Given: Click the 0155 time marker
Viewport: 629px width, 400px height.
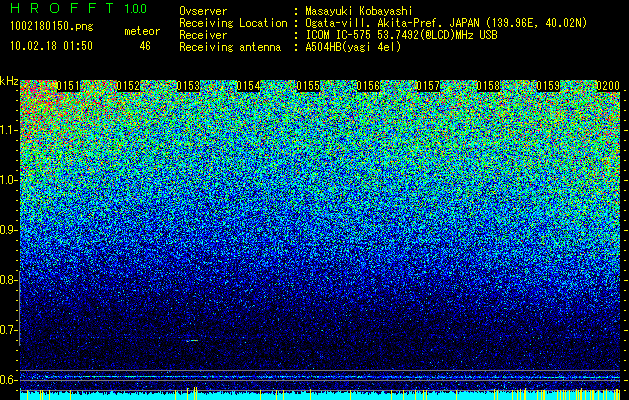Looking at the screenshot, I should pyautogui.click(x=308, y=86).
